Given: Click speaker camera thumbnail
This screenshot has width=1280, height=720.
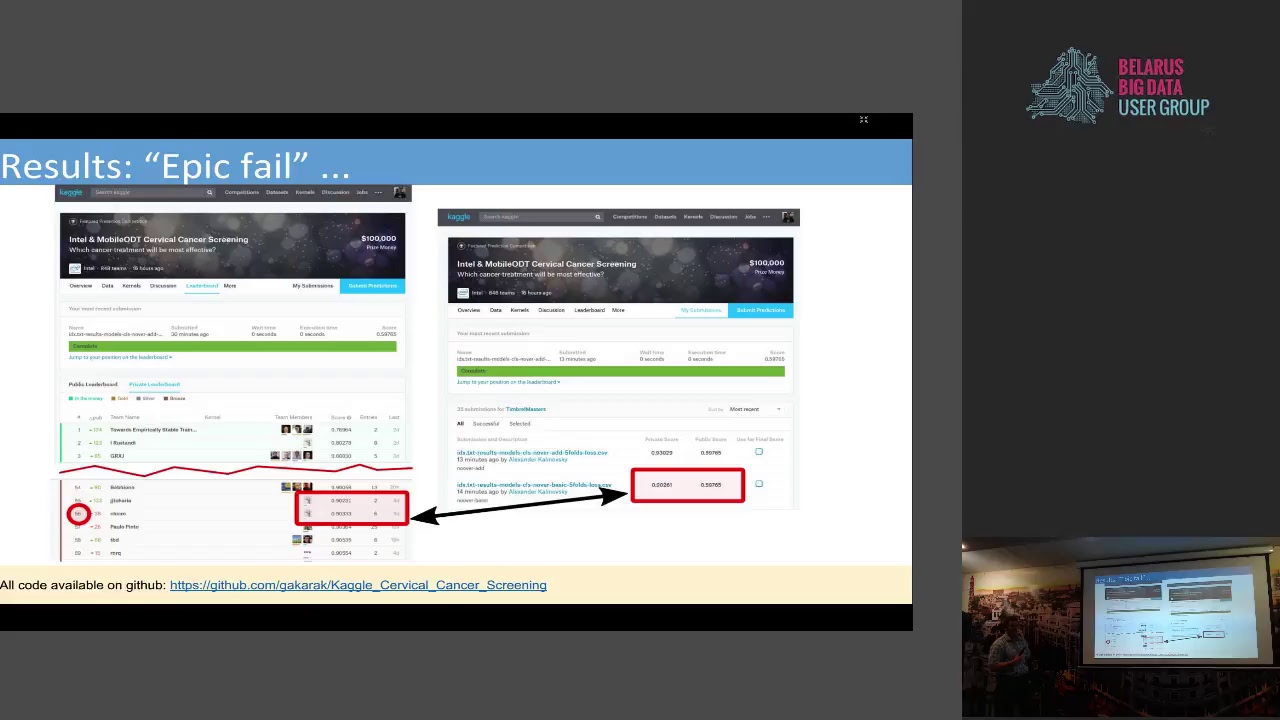Looking at the screenshot, I should point(1121,630).
